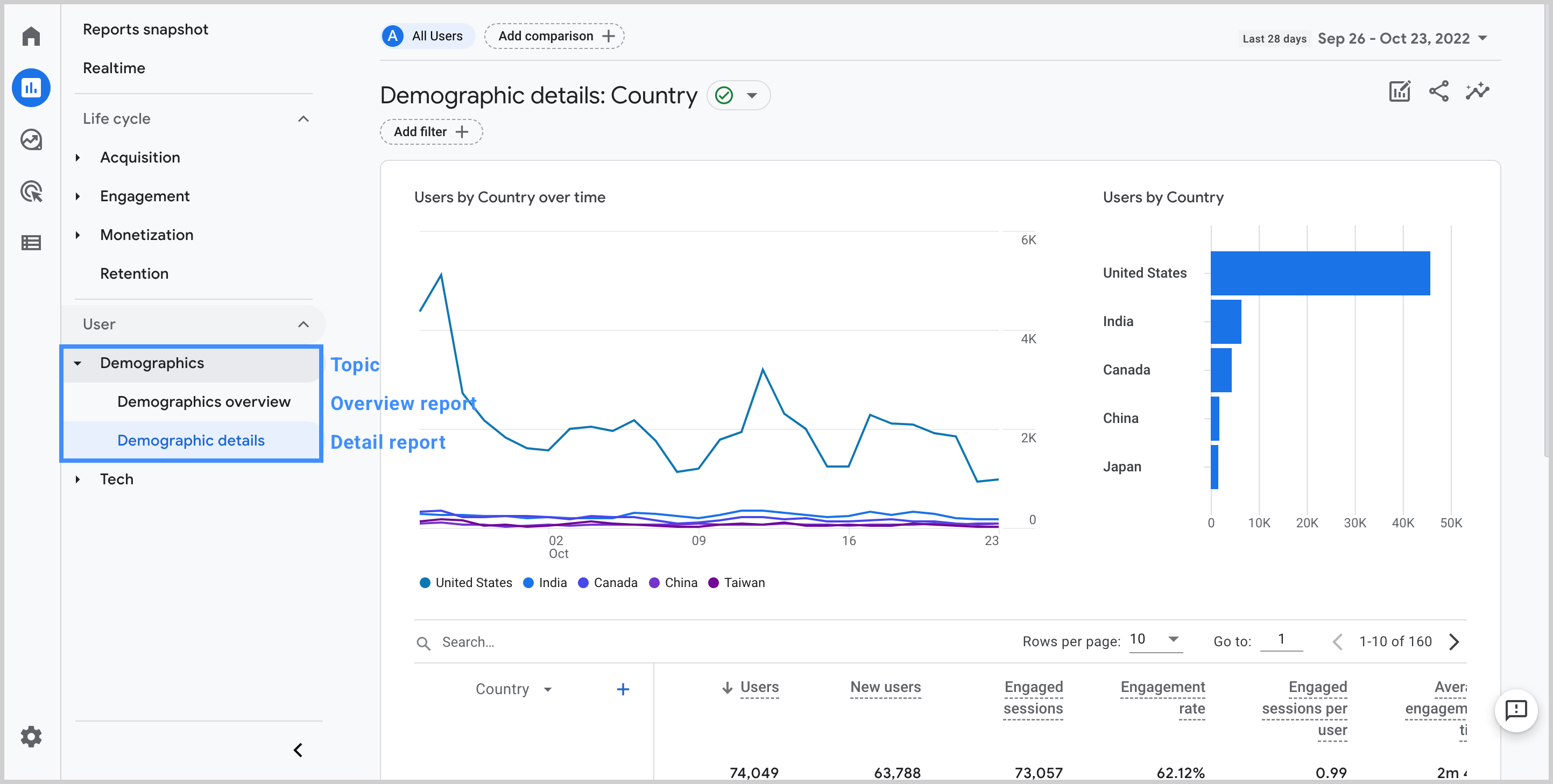Collapse the Life cycle section
This screenshot has width=1553, height=784.
click(303, 119)
